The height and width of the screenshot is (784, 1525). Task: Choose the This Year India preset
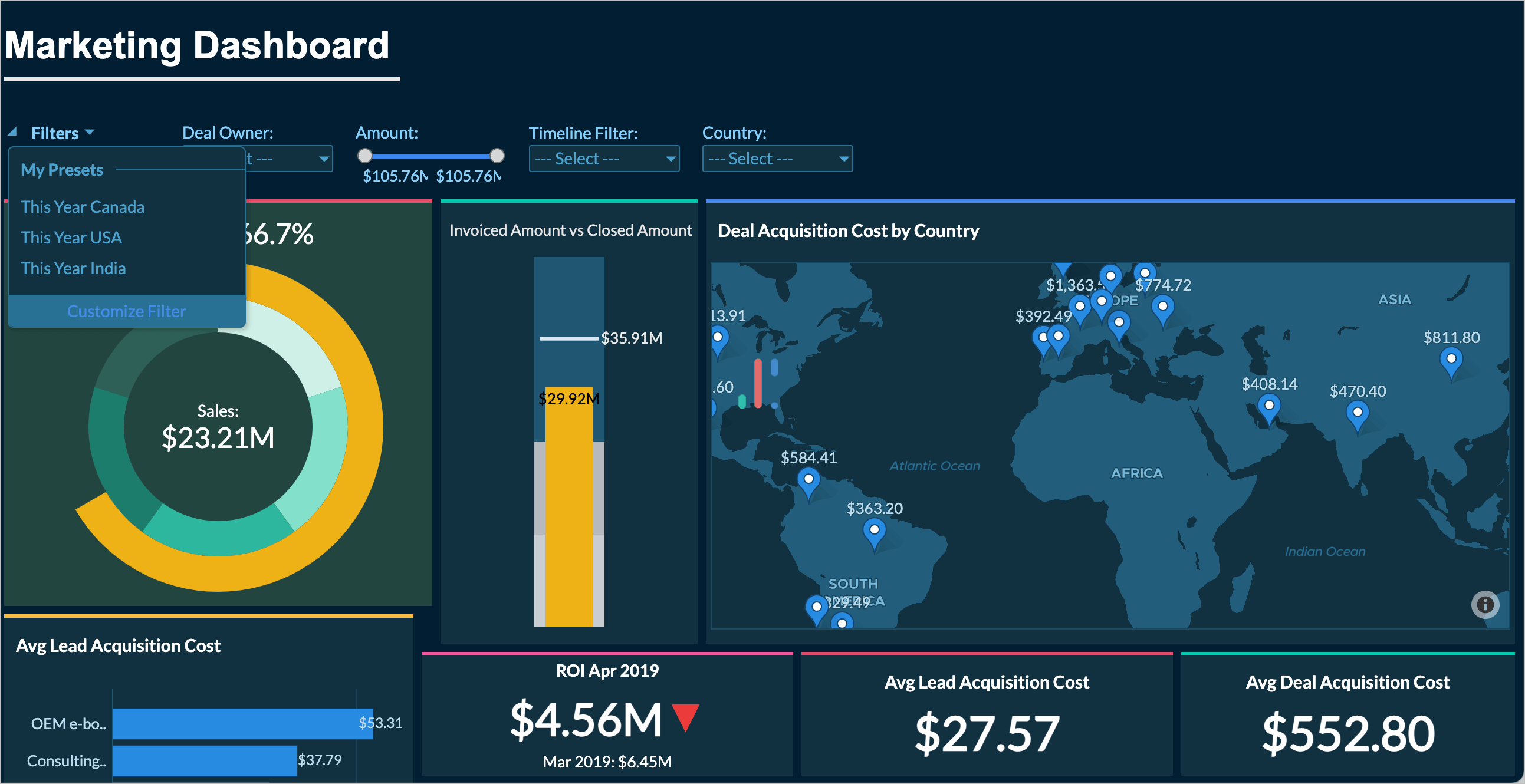(x=73, y=269)
